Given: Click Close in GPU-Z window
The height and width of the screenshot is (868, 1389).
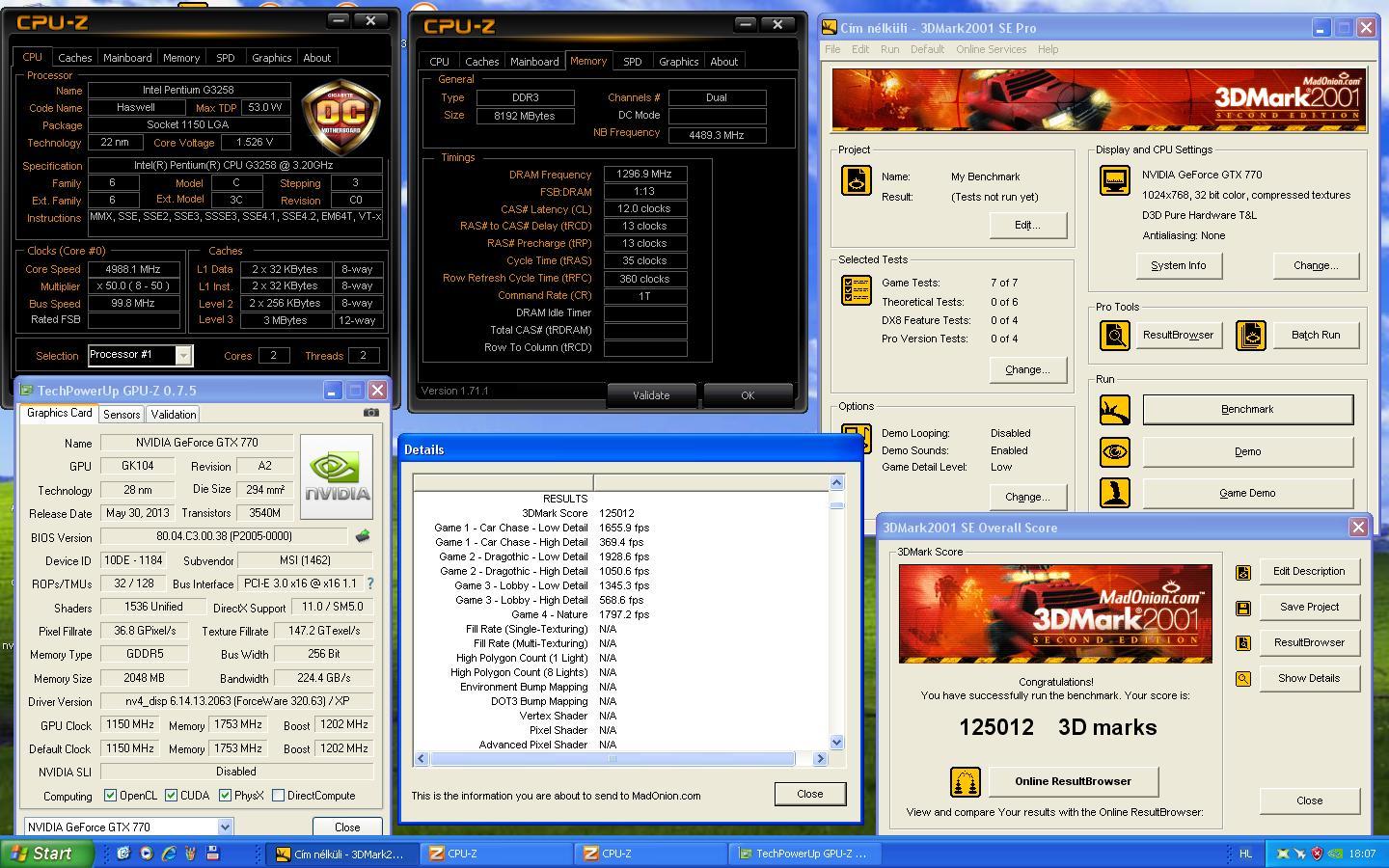Looking at the screenshot, I should pos(347,827).
